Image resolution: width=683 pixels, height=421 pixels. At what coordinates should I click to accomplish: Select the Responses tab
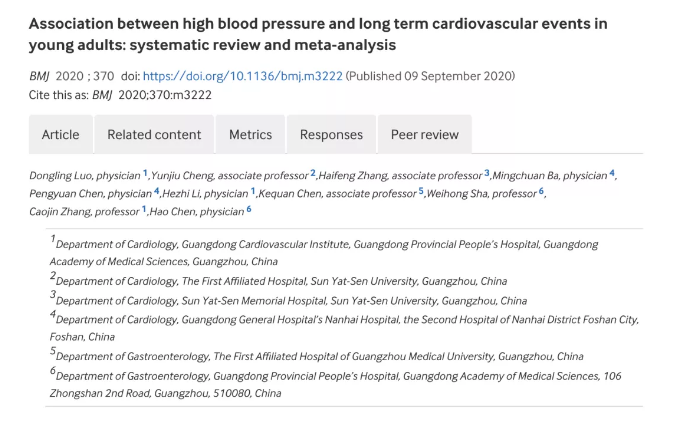331,135
